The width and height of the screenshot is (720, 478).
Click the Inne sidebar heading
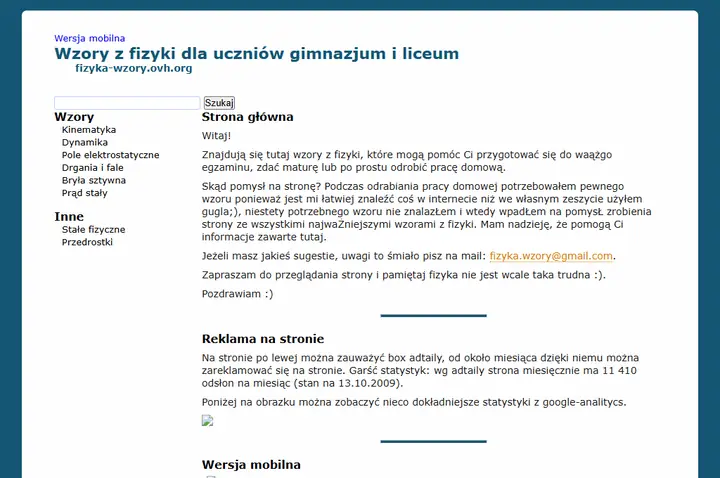pos(69,216)
